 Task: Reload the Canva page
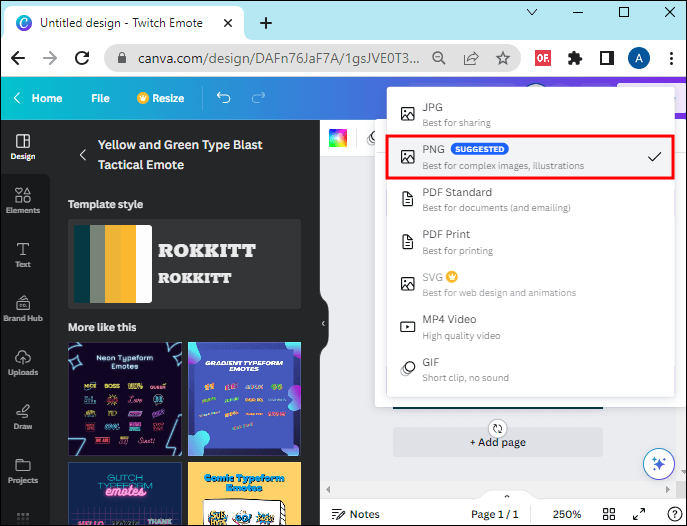coord(82,58)
